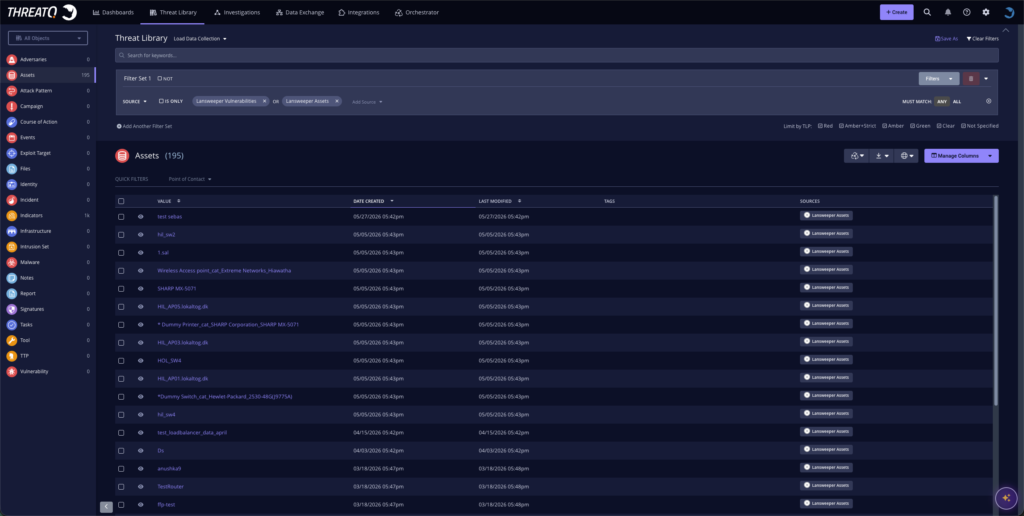Toggle the NOT checkbox on Filter Set 1
1024x516 pixels.
tap(159, 78)
